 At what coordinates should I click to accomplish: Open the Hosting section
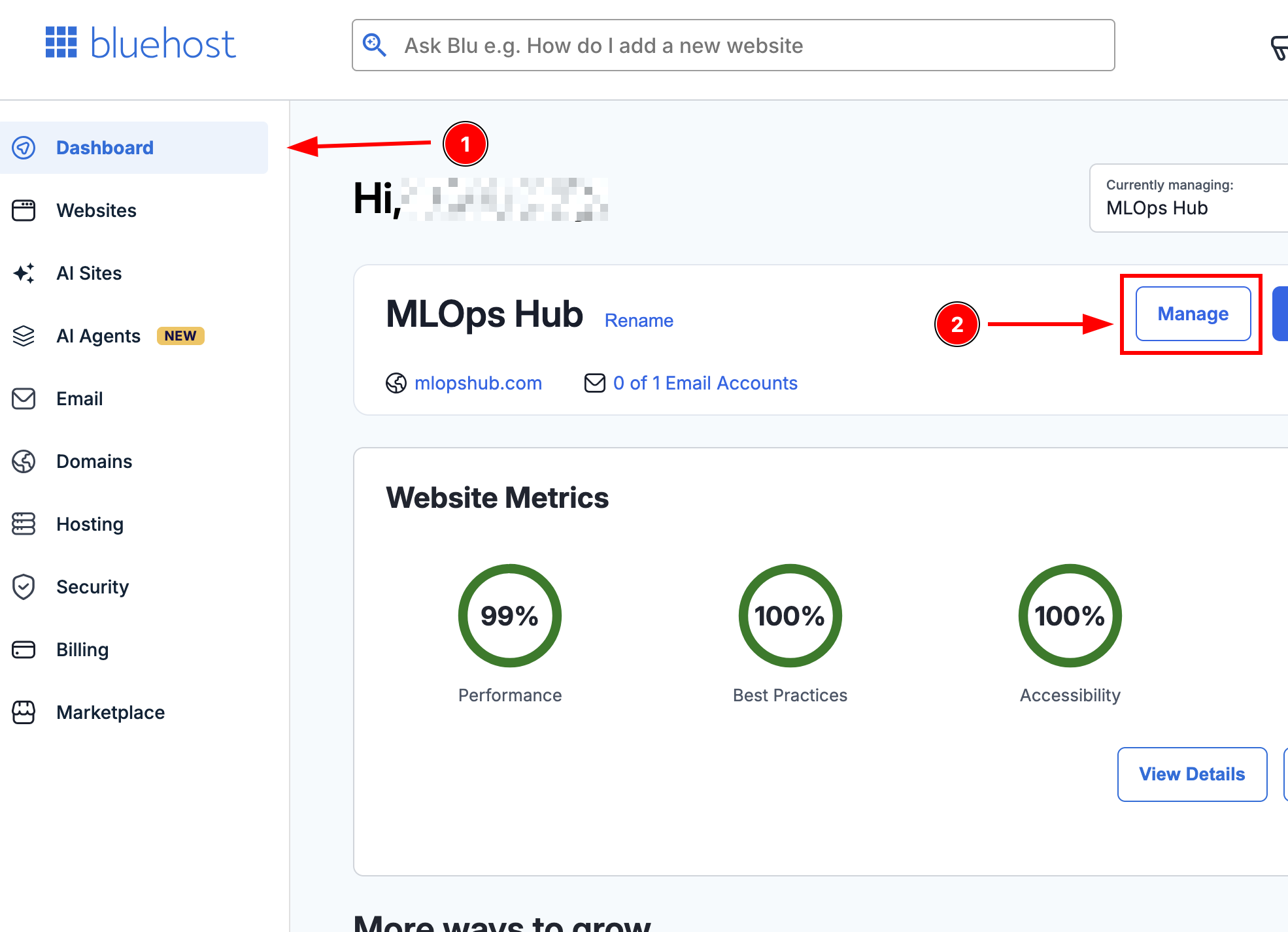pyautogui.click(x=90, y=524)
